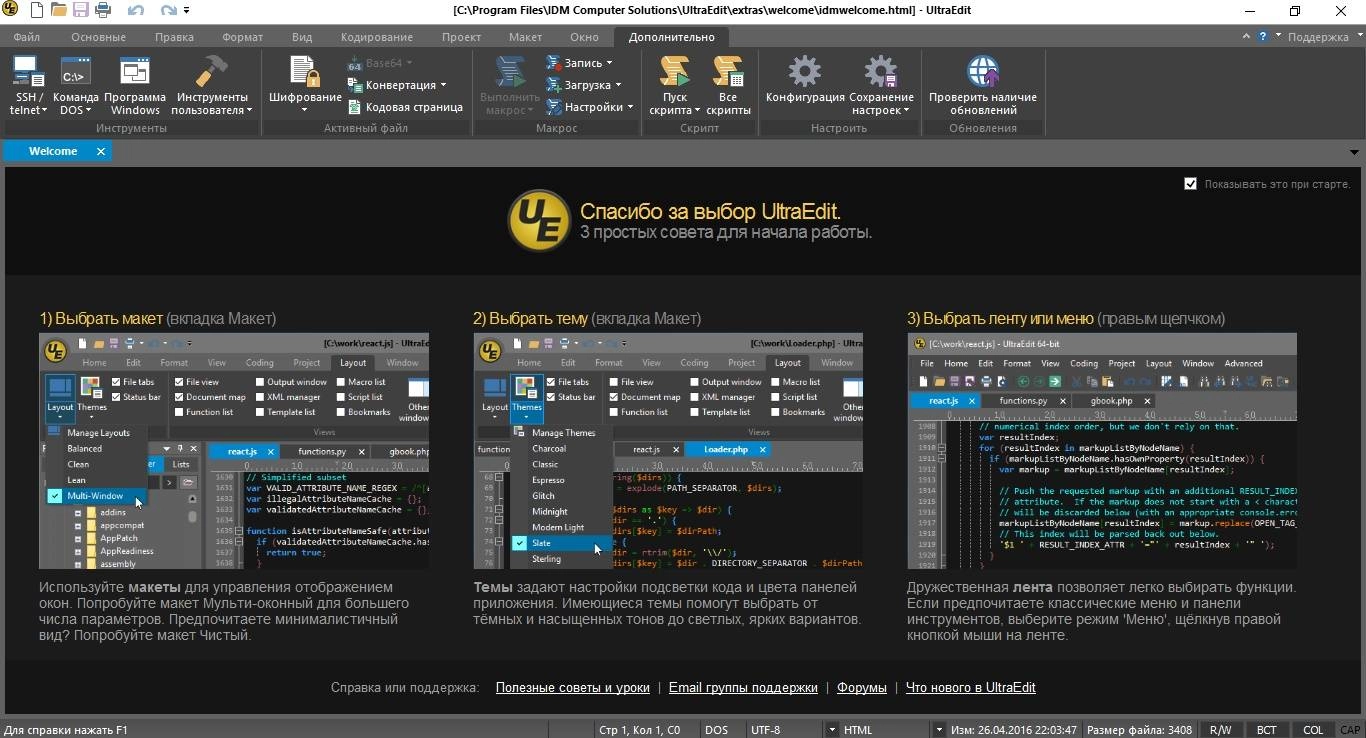The width and height of the screenshot is (1366, 738).
Task: Save file with the floppy disk icon
Action: click(80, 11)
